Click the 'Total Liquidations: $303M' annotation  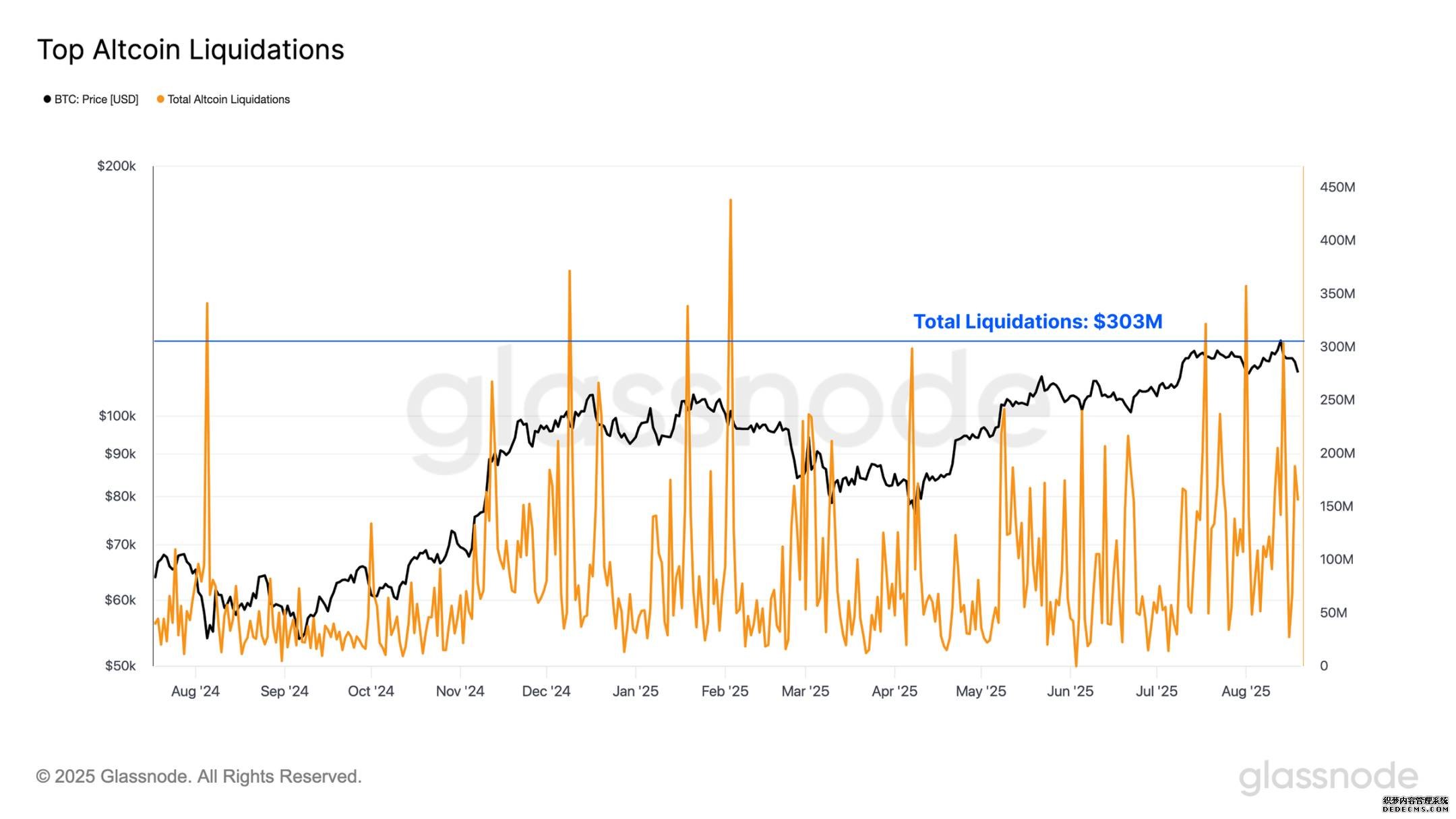(1038, 322)
